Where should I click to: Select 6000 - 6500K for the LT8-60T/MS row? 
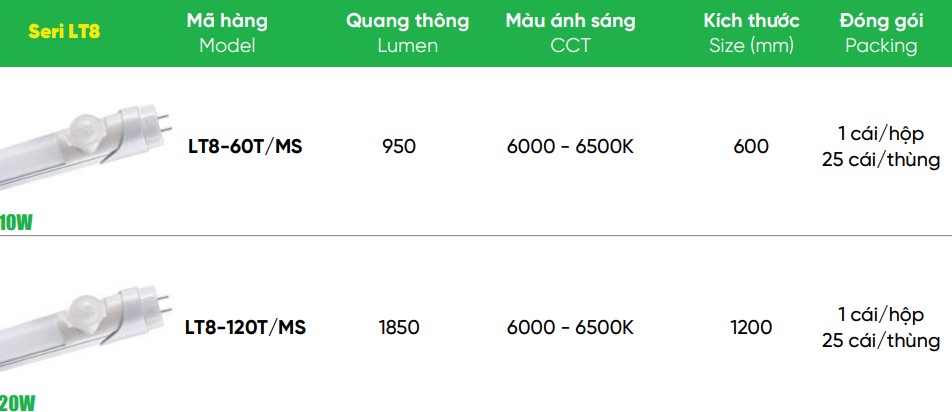(570, 147)
